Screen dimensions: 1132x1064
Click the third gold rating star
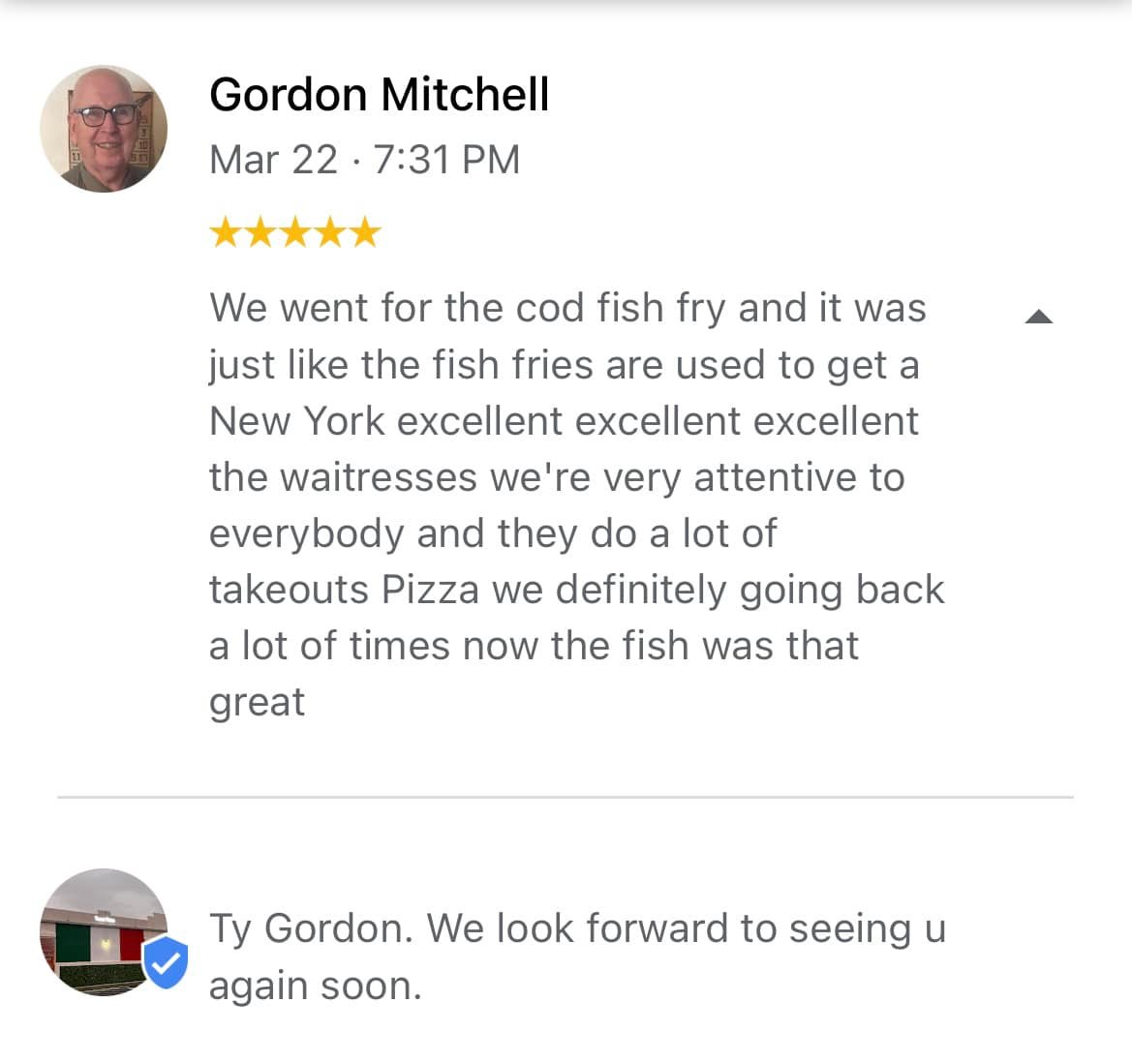(294, 232)
